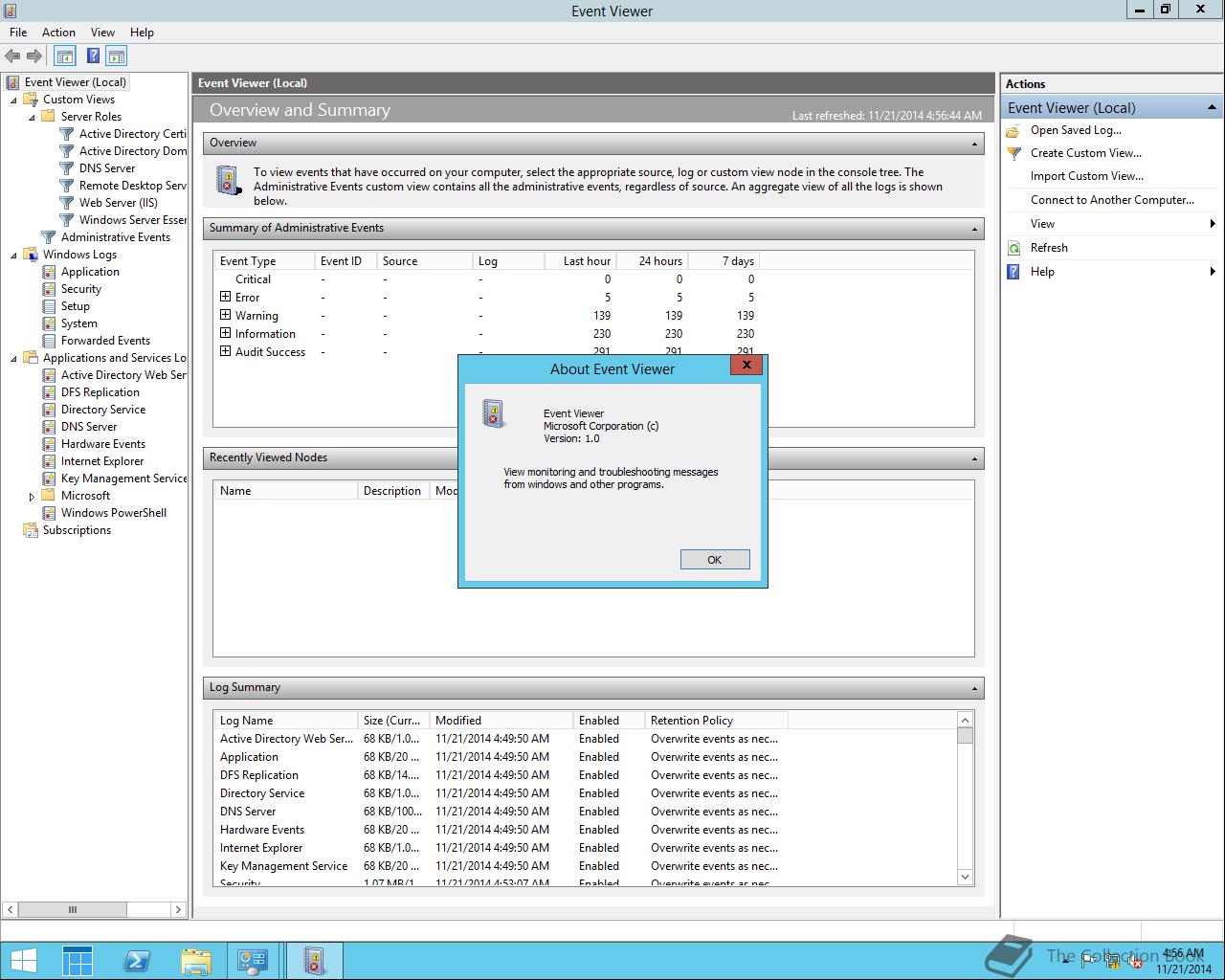
Task: Click the Windows Logs folder icon
Action: pos(31,255)
